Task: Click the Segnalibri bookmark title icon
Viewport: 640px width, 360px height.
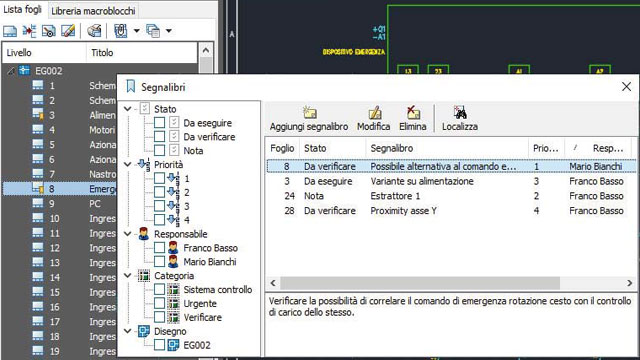Action: point(131,86)
